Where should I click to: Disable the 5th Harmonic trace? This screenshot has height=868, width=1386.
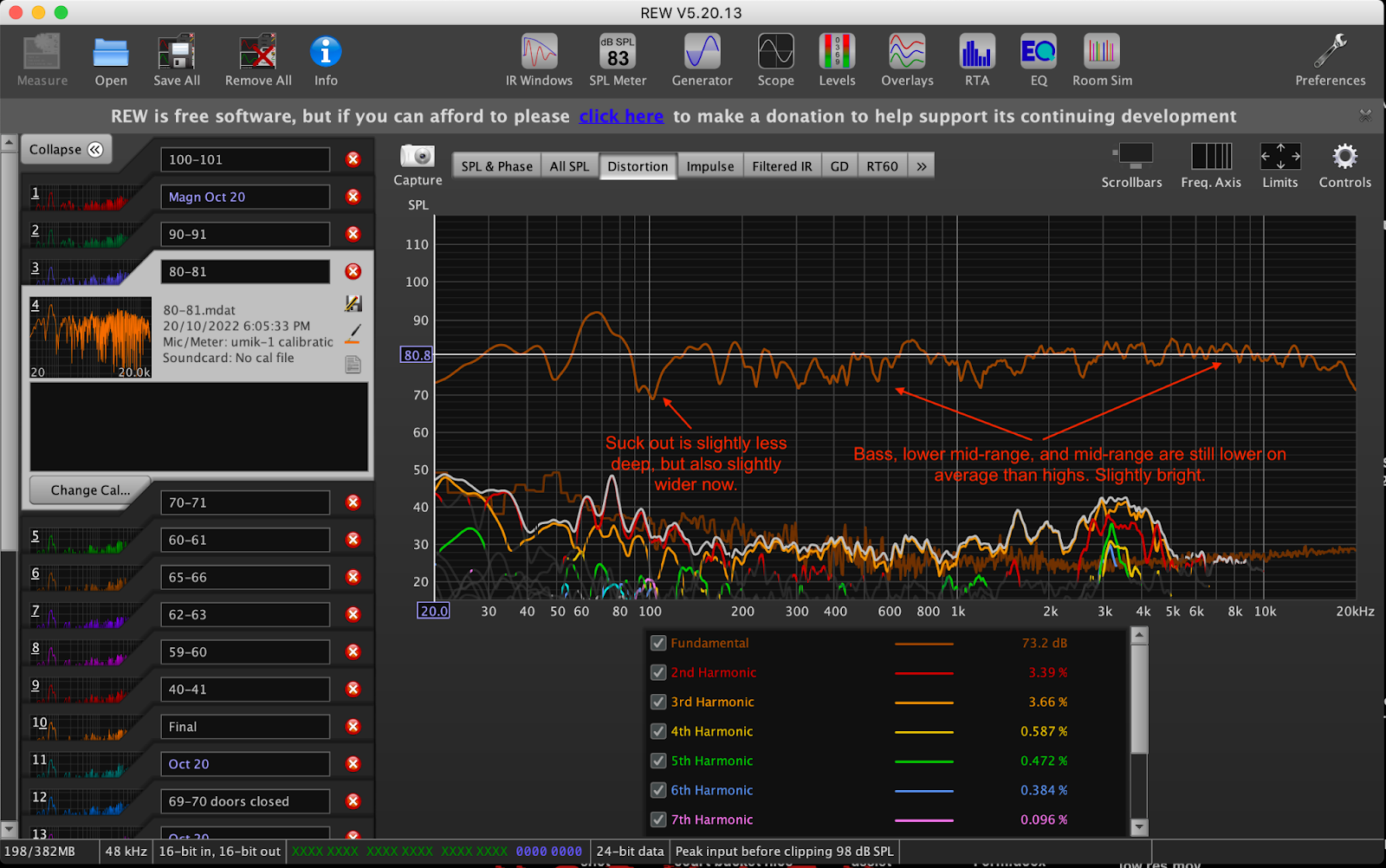pyautogui.click(x=658, y=761)
